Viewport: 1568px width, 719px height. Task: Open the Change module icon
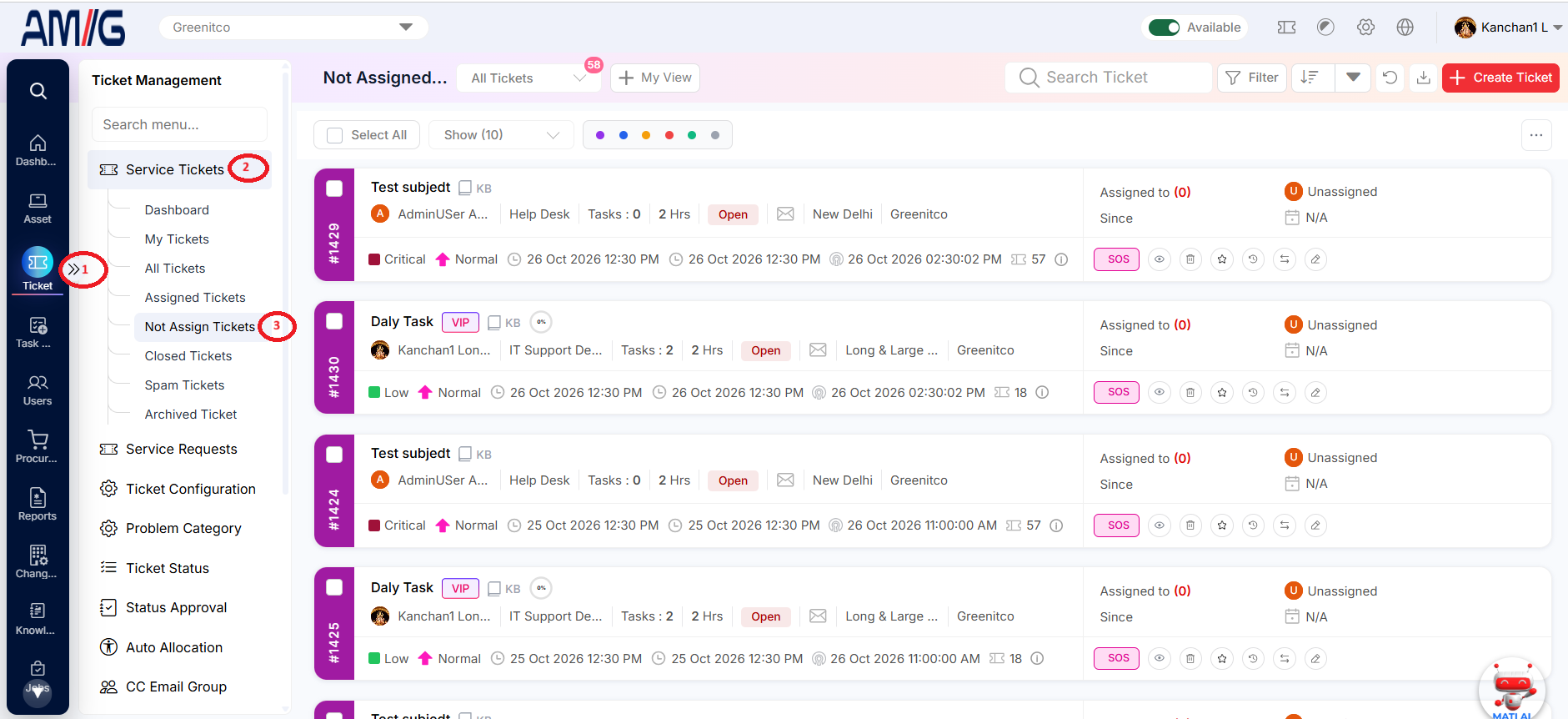37,562
